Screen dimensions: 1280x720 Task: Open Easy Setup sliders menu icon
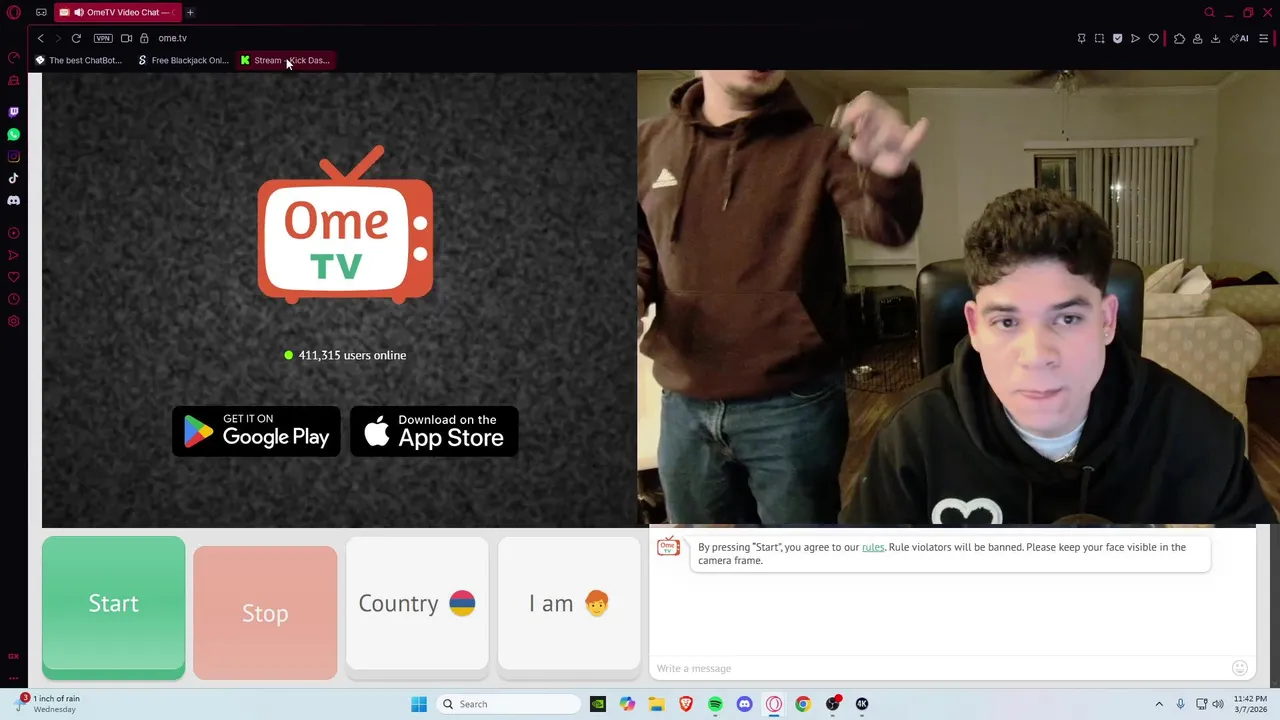coord(1263,38)
